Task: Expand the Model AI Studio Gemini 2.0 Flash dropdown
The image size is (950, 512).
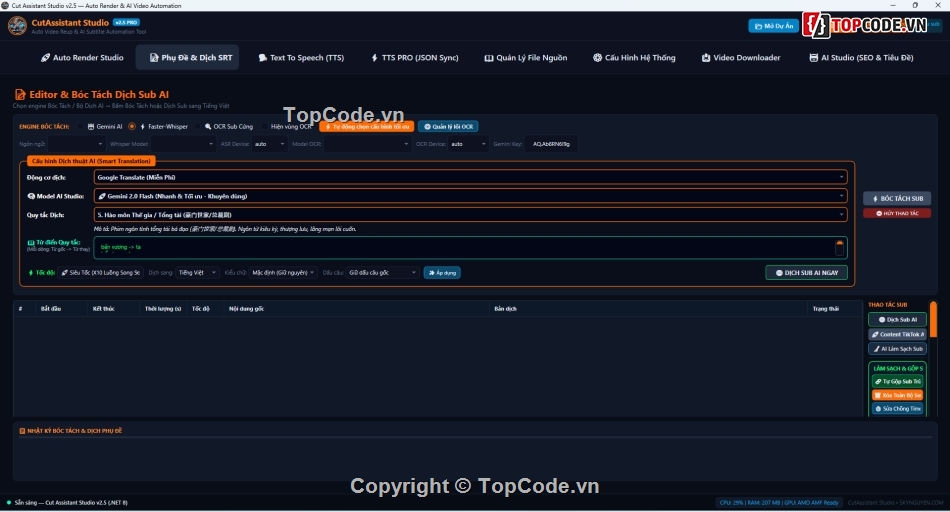Action: tap(470, 196)
